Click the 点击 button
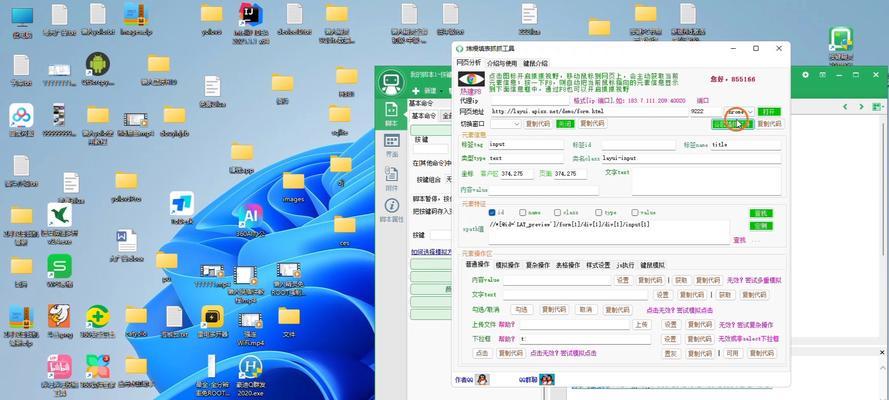 (x=482, y=353)
